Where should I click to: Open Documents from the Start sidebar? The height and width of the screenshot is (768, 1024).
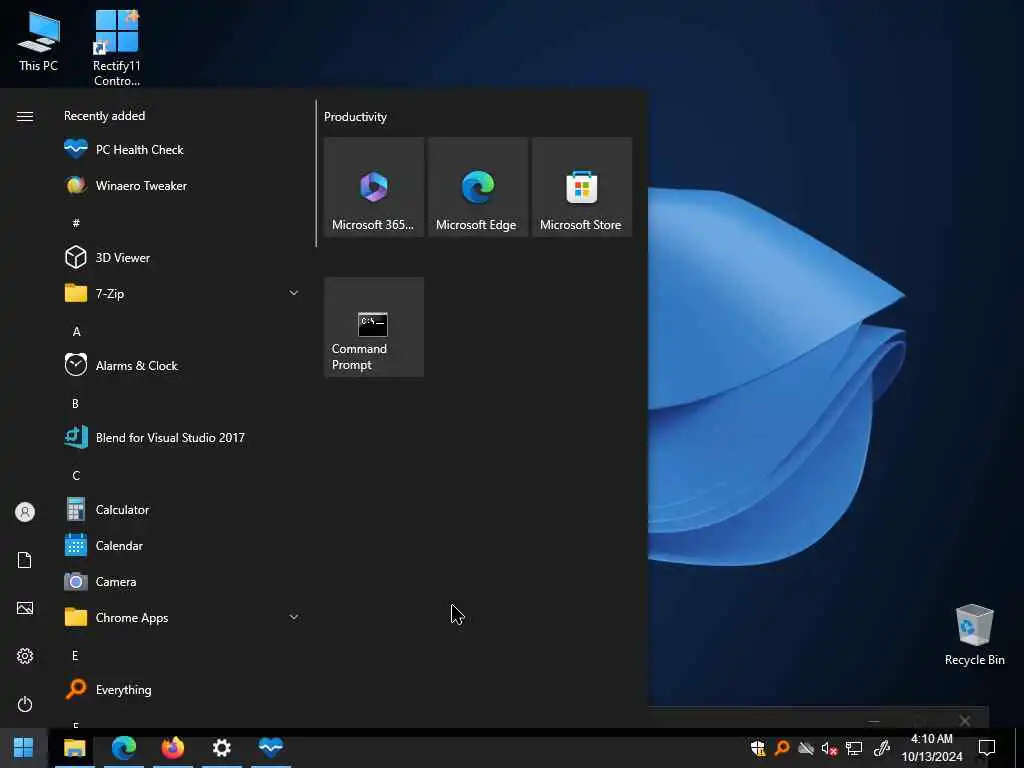point(25,560)
